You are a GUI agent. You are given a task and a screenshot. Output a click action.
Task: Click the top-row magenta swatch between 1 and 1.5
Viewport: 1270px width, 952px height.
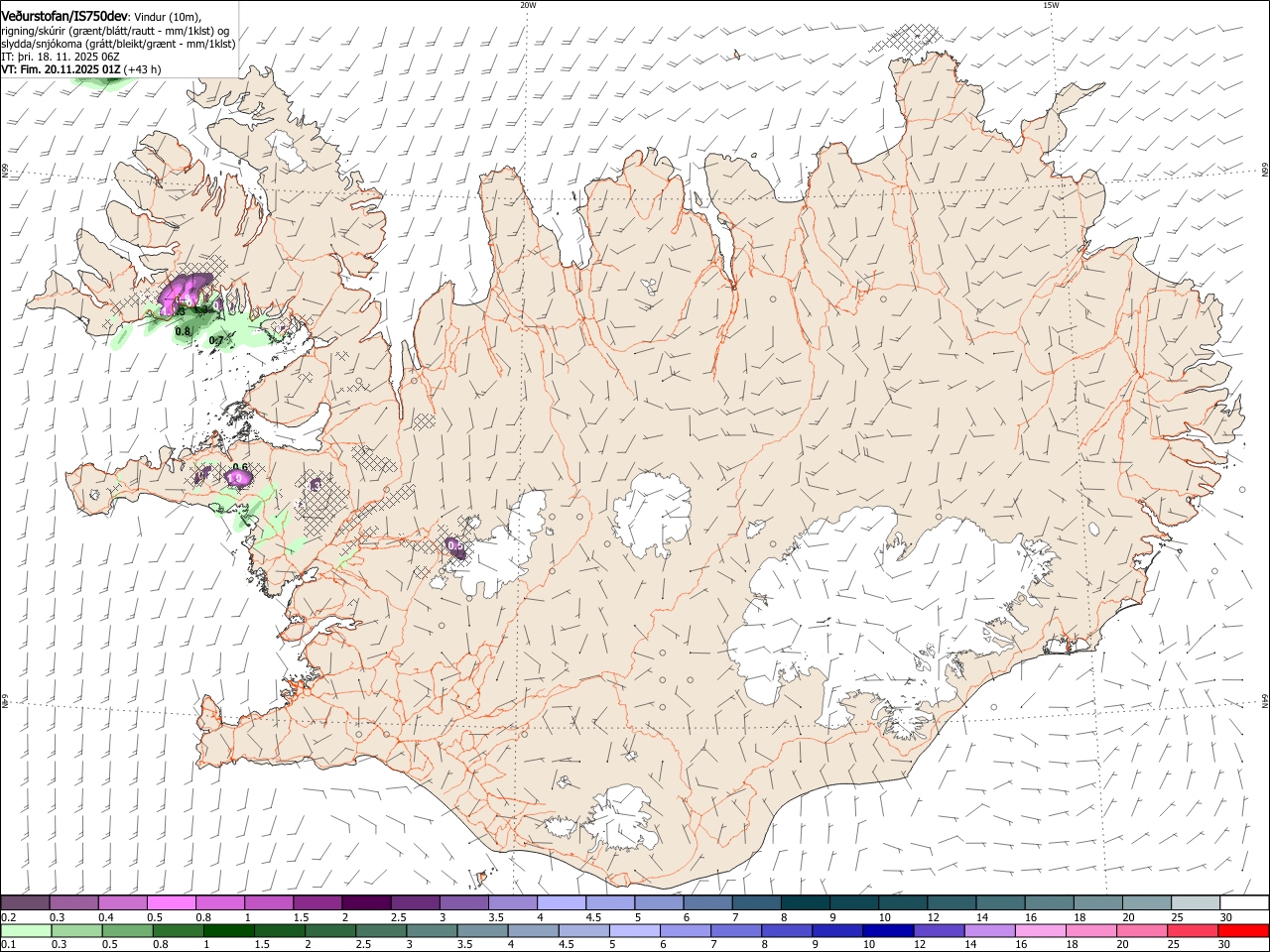tap(268, 903)
